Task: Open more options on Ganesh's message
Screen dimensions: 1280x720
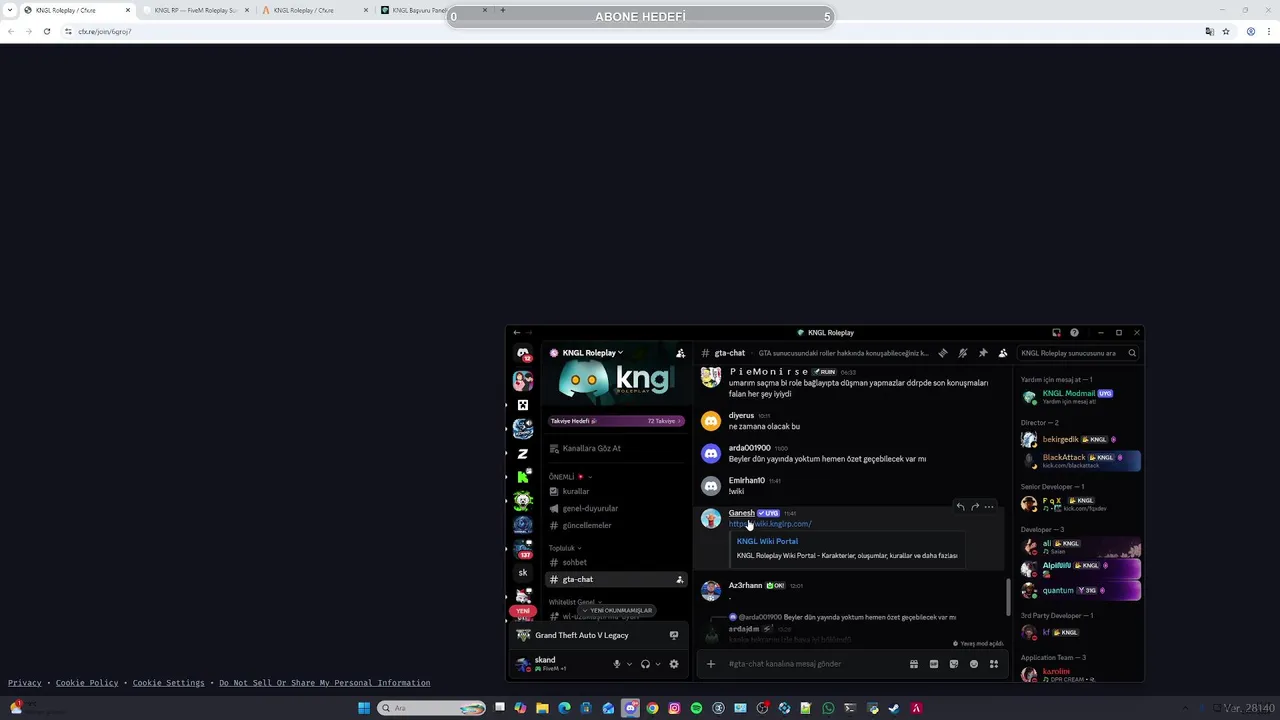Action: [x=989, y=507]
